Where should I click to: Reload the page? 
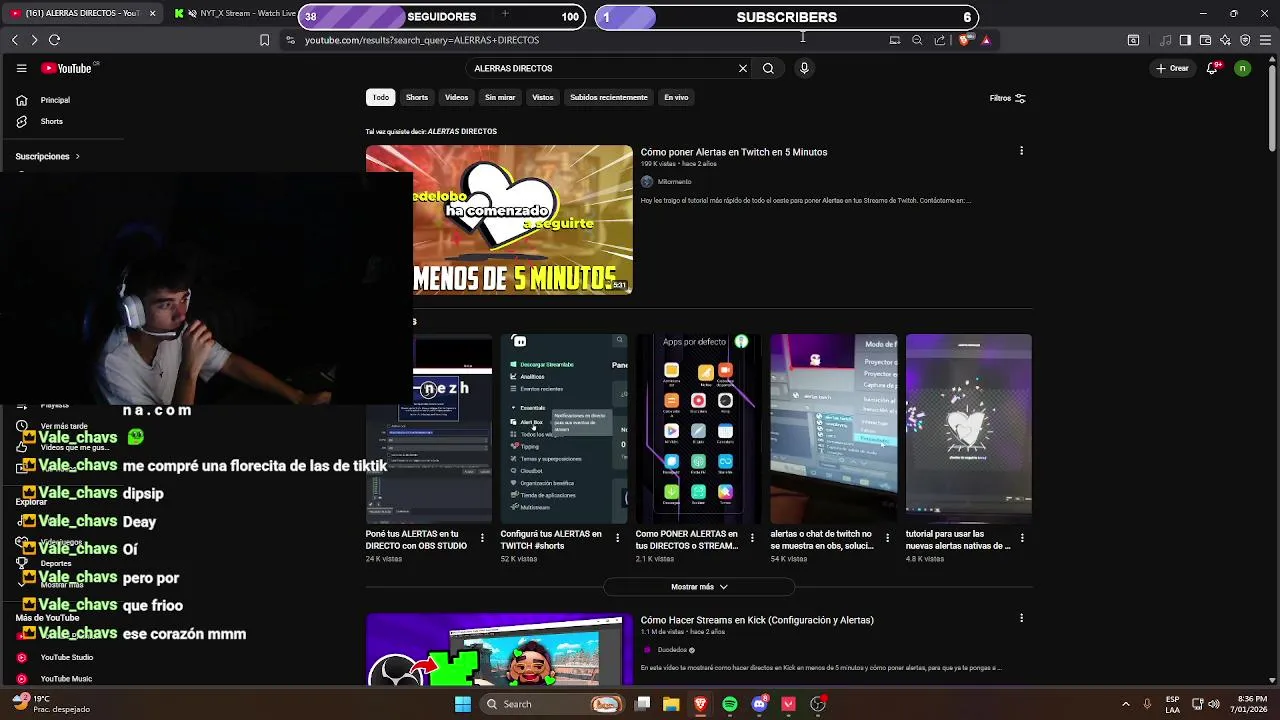(x=54, y=40)
